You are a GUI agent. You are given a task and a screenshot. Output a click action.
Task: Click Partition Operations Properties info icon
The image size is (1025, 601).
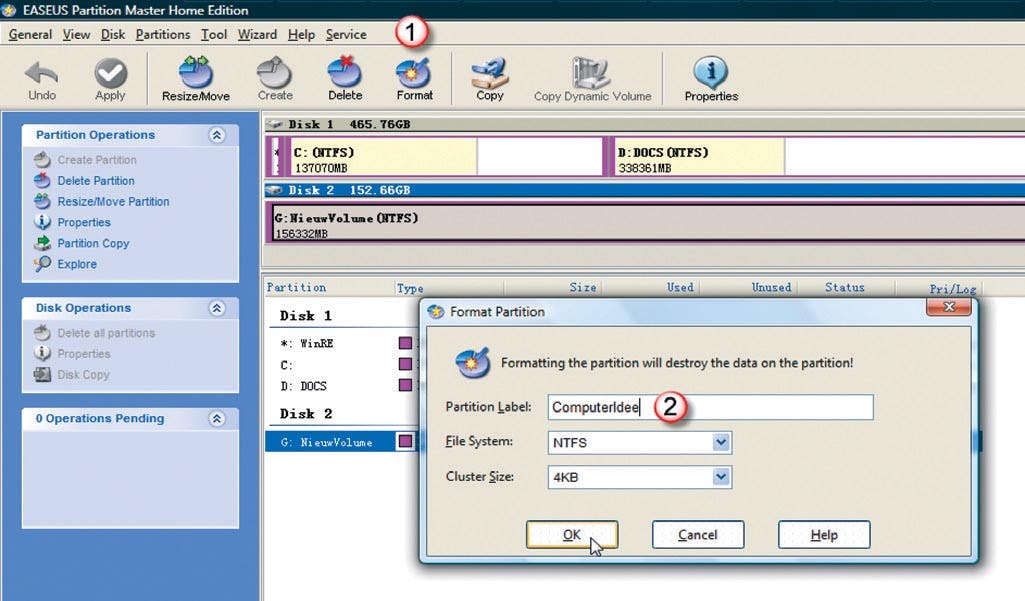click(x=42, y=222)
